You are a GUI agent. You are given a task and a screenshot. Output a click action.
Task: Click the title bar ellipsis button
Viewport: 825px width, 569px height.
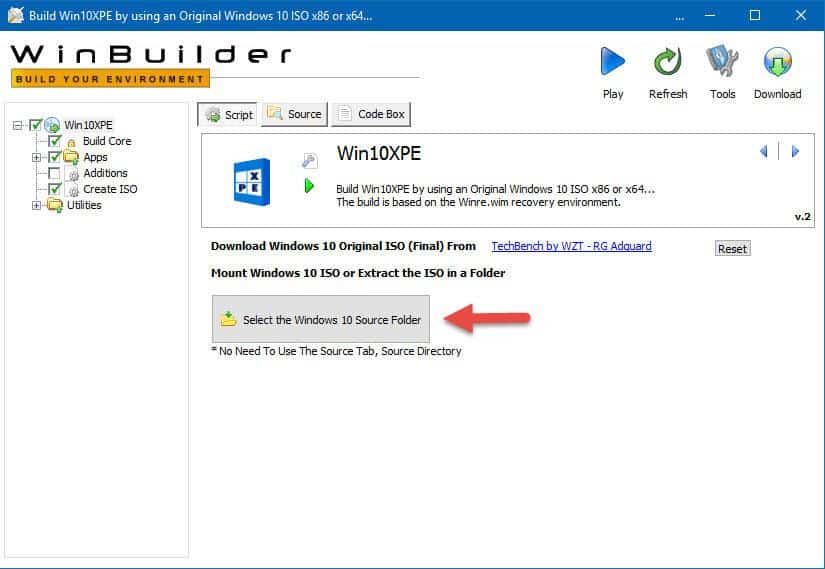point(680,16)
